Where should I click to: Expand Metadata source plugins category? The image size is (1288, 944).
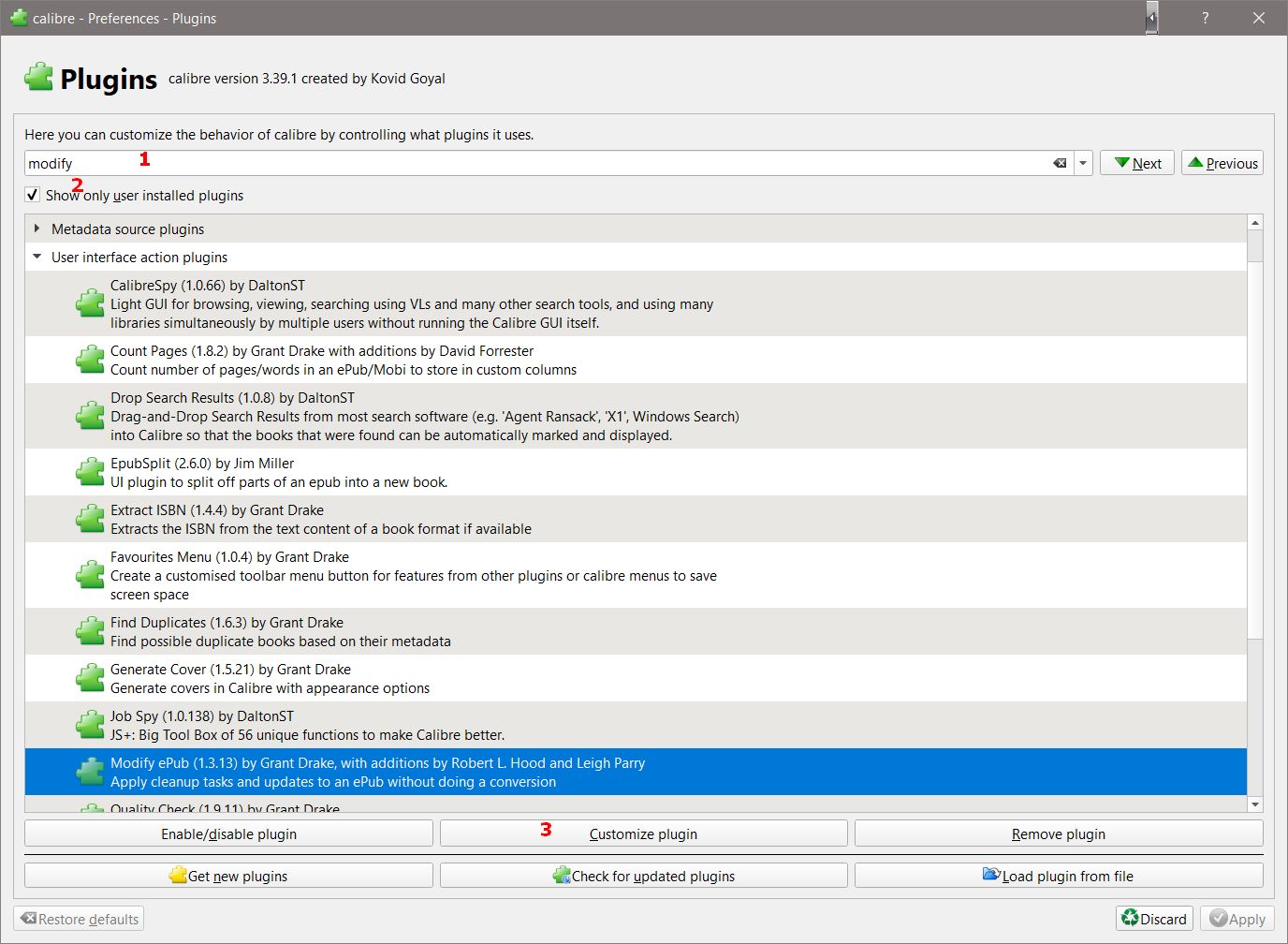pos(37,229)
